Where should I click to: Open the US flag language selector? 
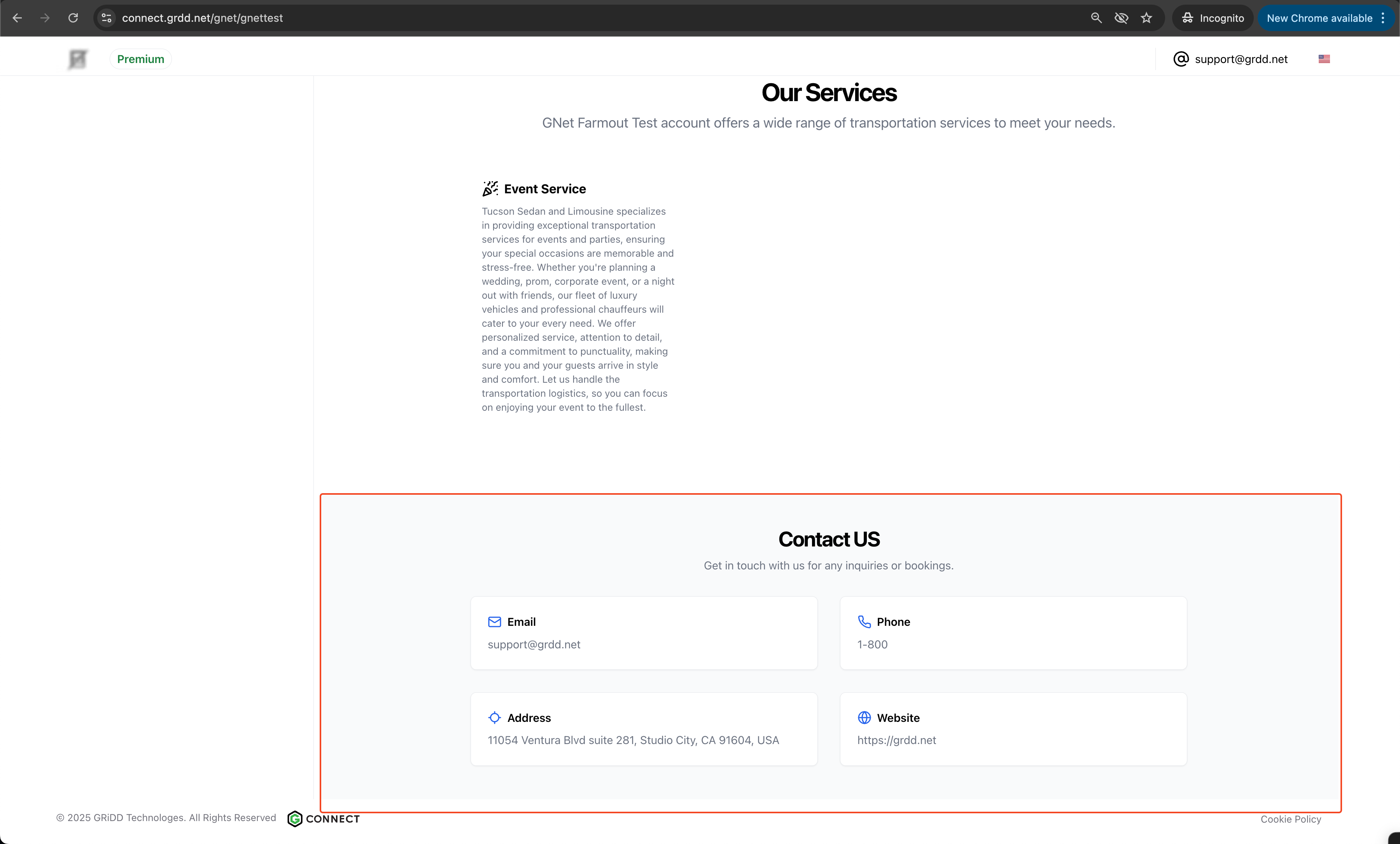(x=1324, y=59)
